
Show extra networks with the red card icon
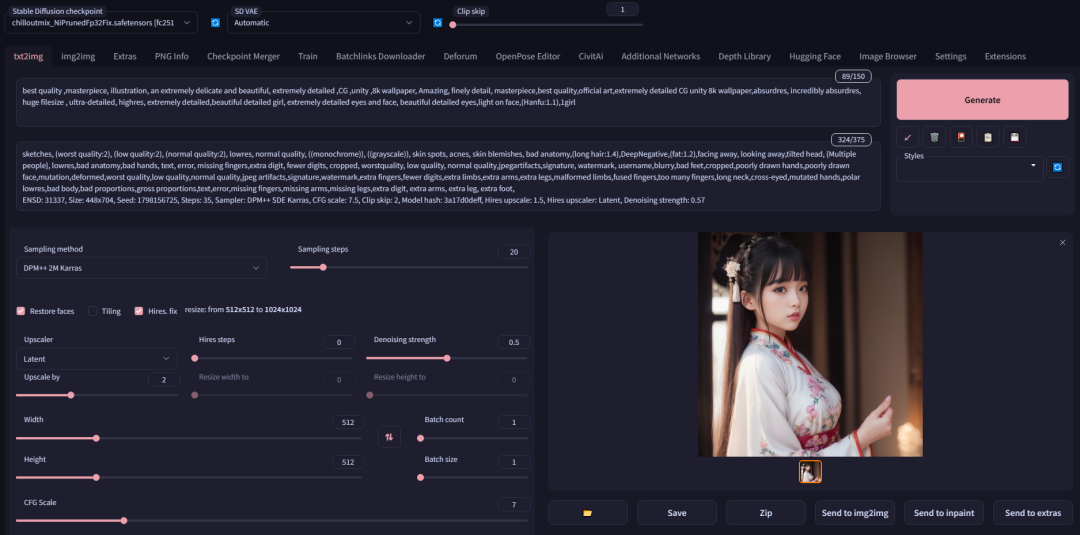(960, 137)
